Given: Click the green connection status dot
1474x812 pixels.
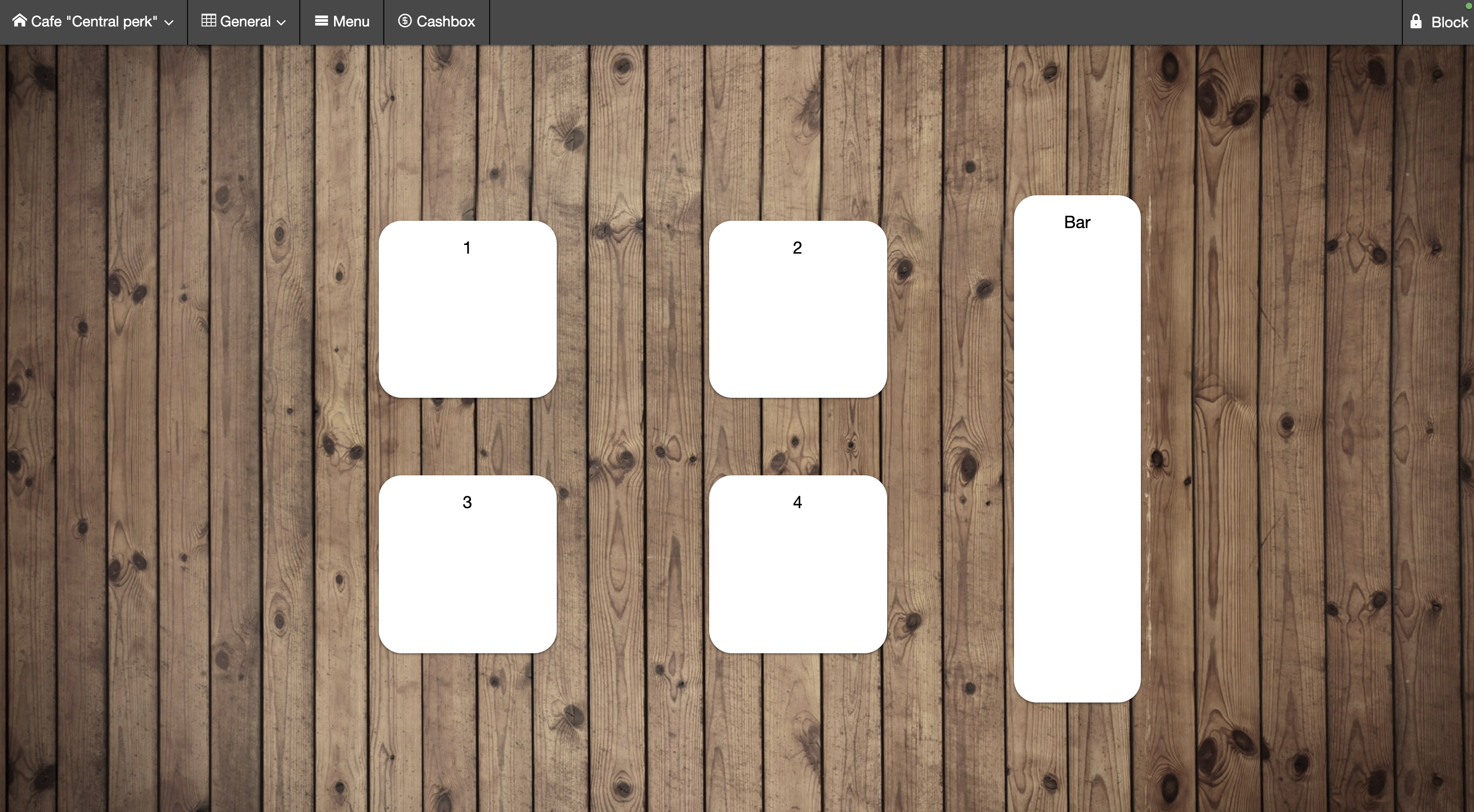Looking at the screenshot, I should [1468, 6].
